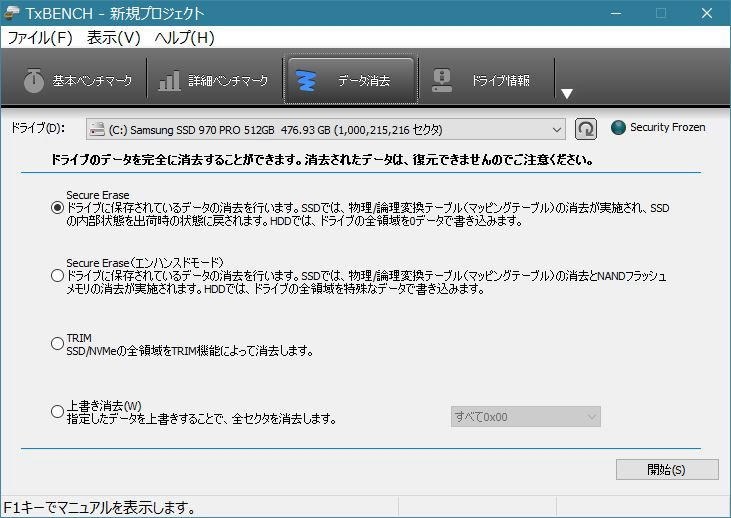Image resolution: width=731 pixels, height=518 pixels.
Task: Select Secure Erase (エンハンスドモード) option
Action: [57, 276]
